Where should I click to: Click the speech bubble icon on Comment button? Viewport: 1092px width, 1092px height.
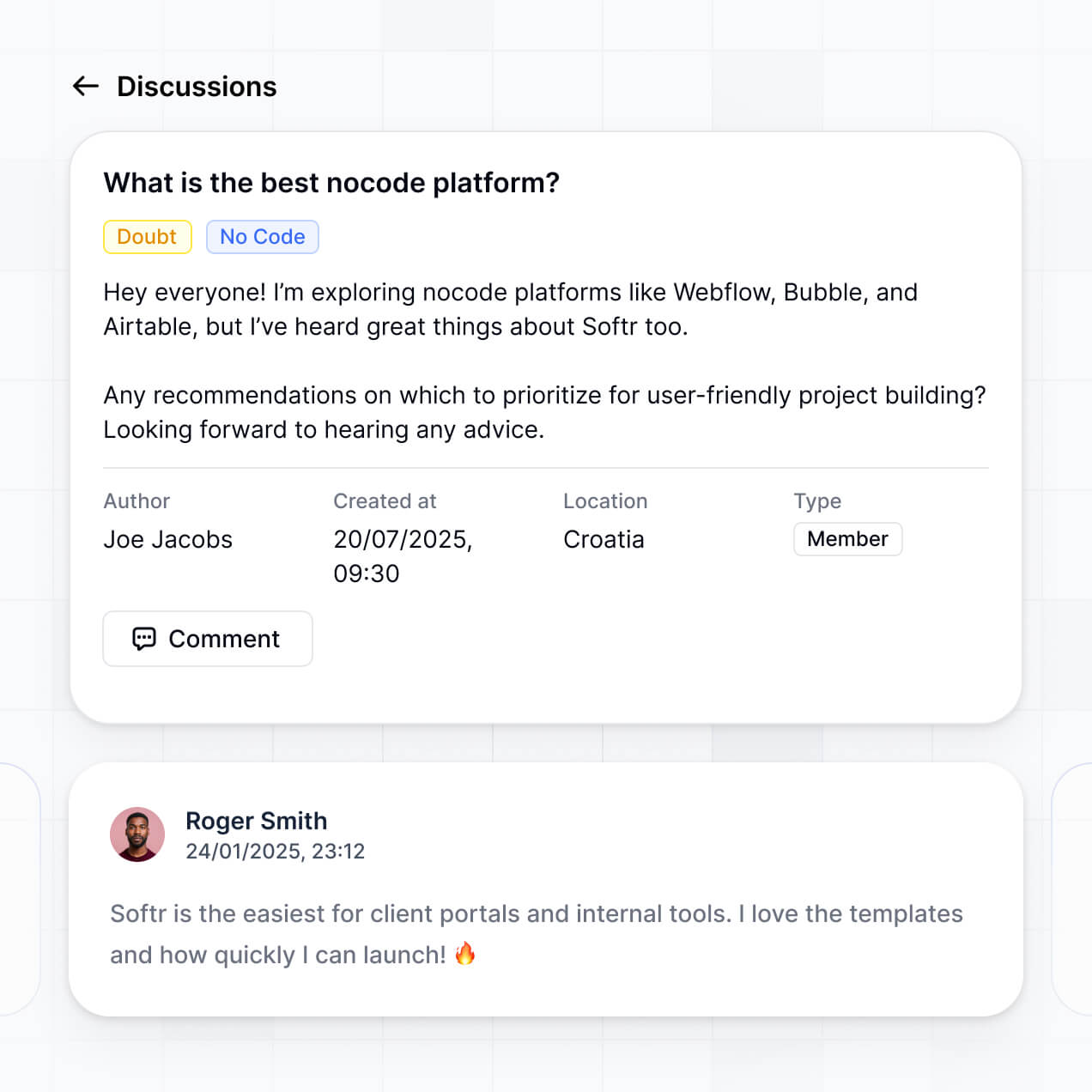(x=144, y=639)
